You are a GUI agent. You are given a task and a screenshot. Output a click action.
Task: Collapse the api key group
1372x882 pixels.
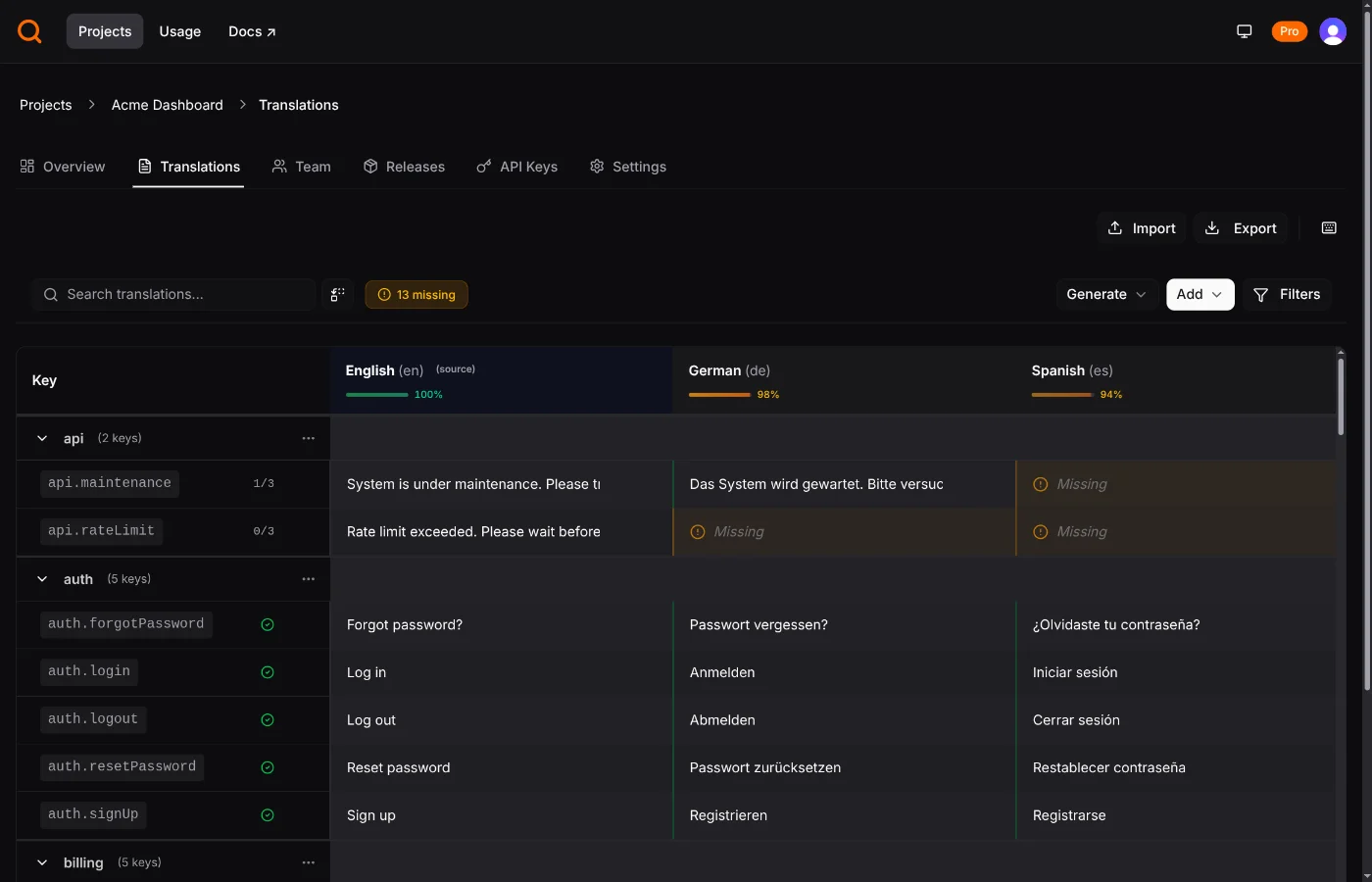click(x=42, y=438)
